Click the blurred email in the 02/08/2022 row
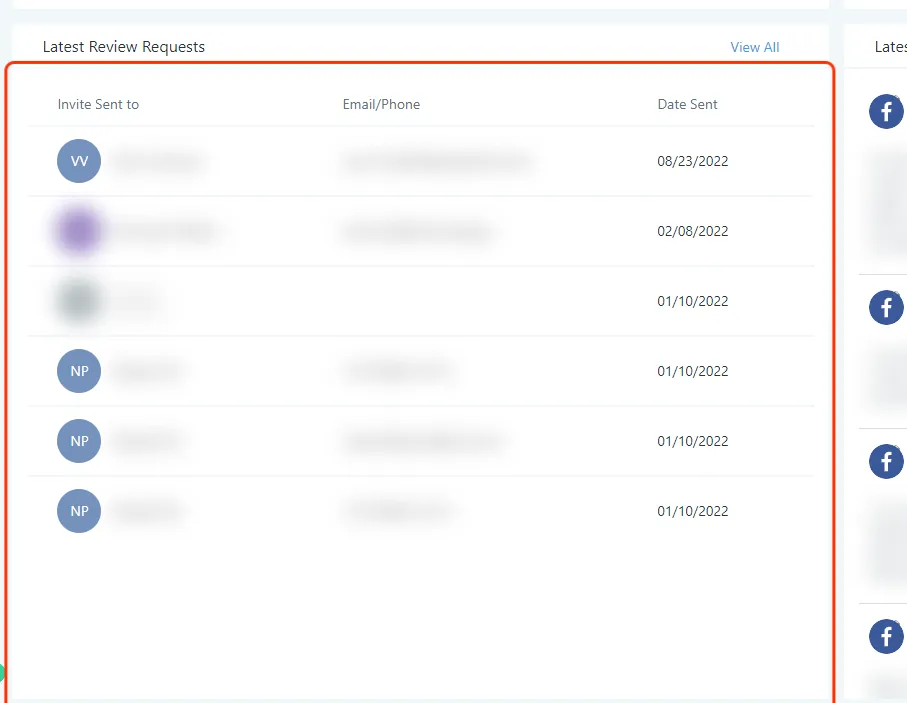Image resolution: width=907 pixels, height=703 pixels. (418, 231)
